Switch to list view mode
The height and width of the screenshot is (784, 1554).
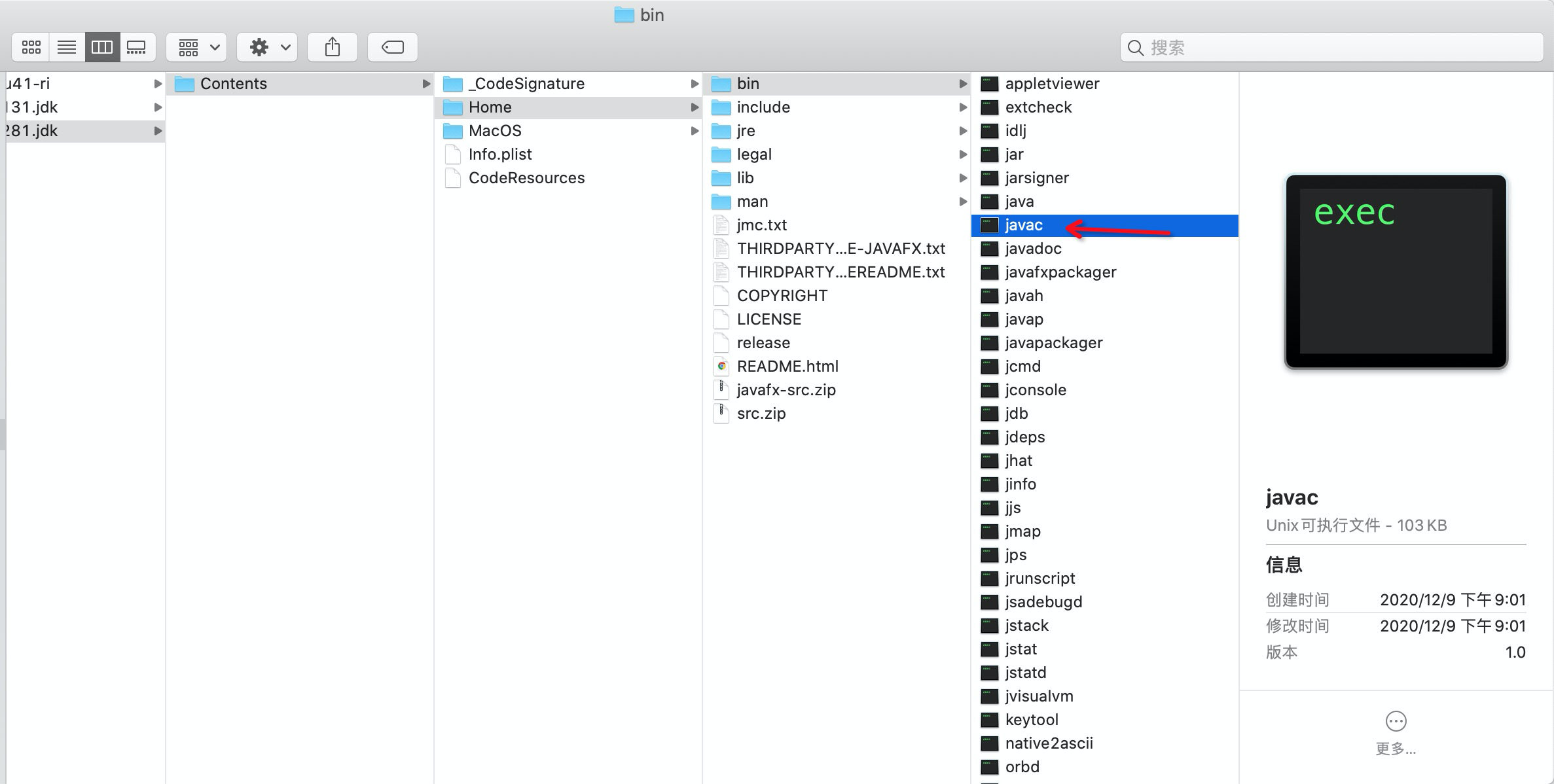pos(67,47)
